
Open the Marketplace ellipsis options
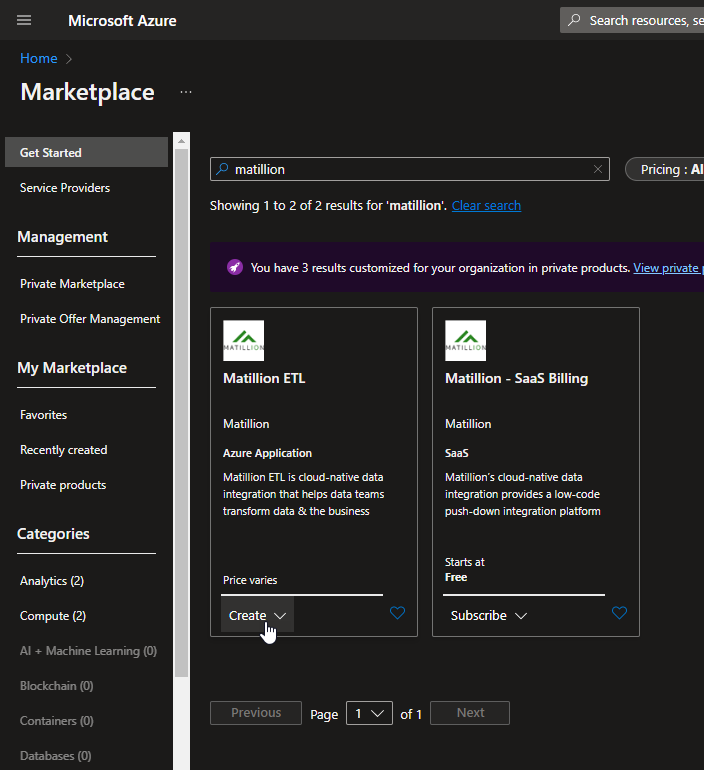186,92
